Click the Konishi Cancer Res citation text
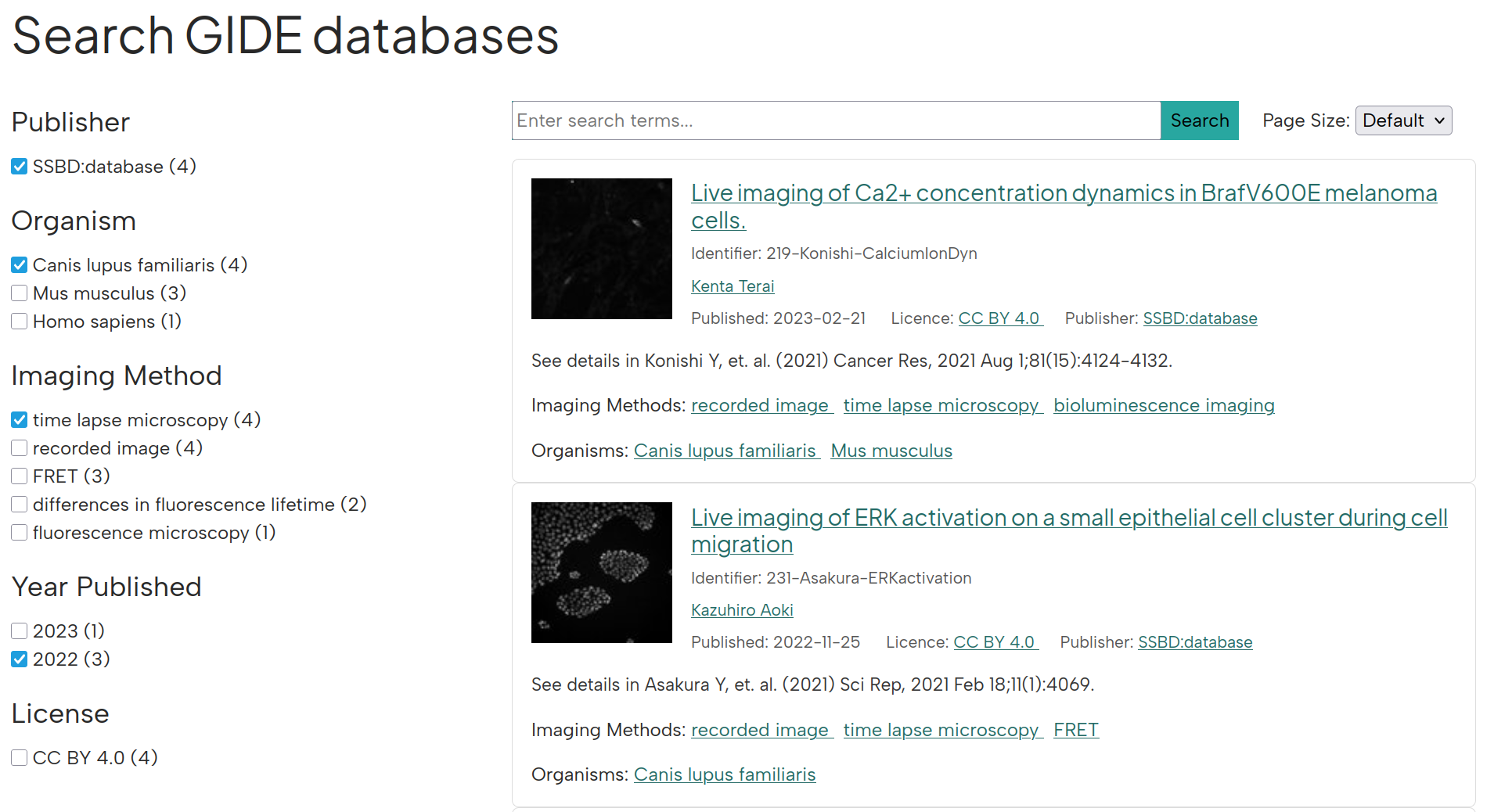 (x=851, y=361)
